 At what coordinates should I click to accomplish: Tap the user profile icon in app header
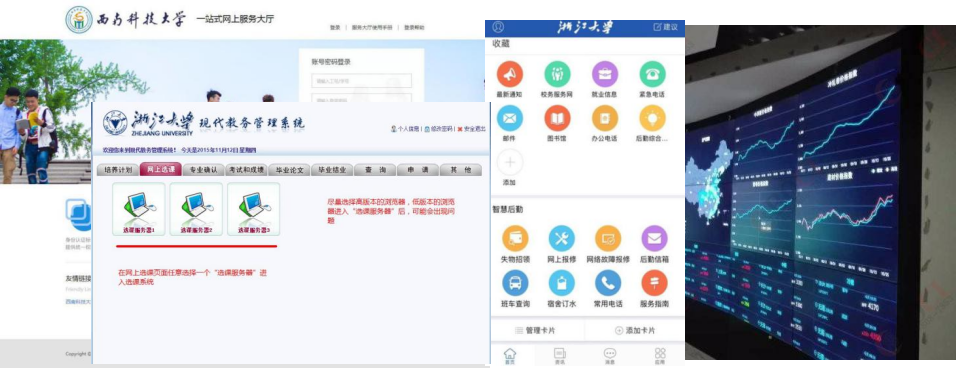[x=498, y=27]
